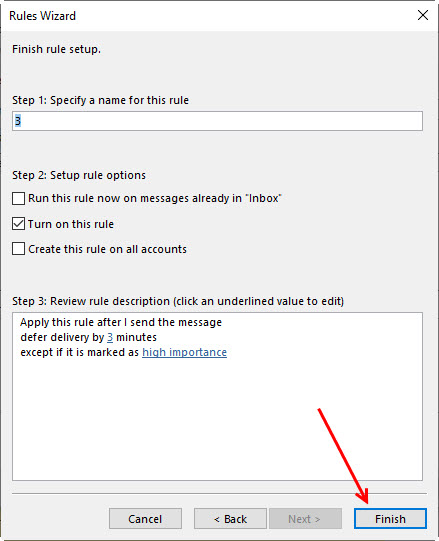
Task: Cancel the rule setup
Action: [x=145, y=519]
